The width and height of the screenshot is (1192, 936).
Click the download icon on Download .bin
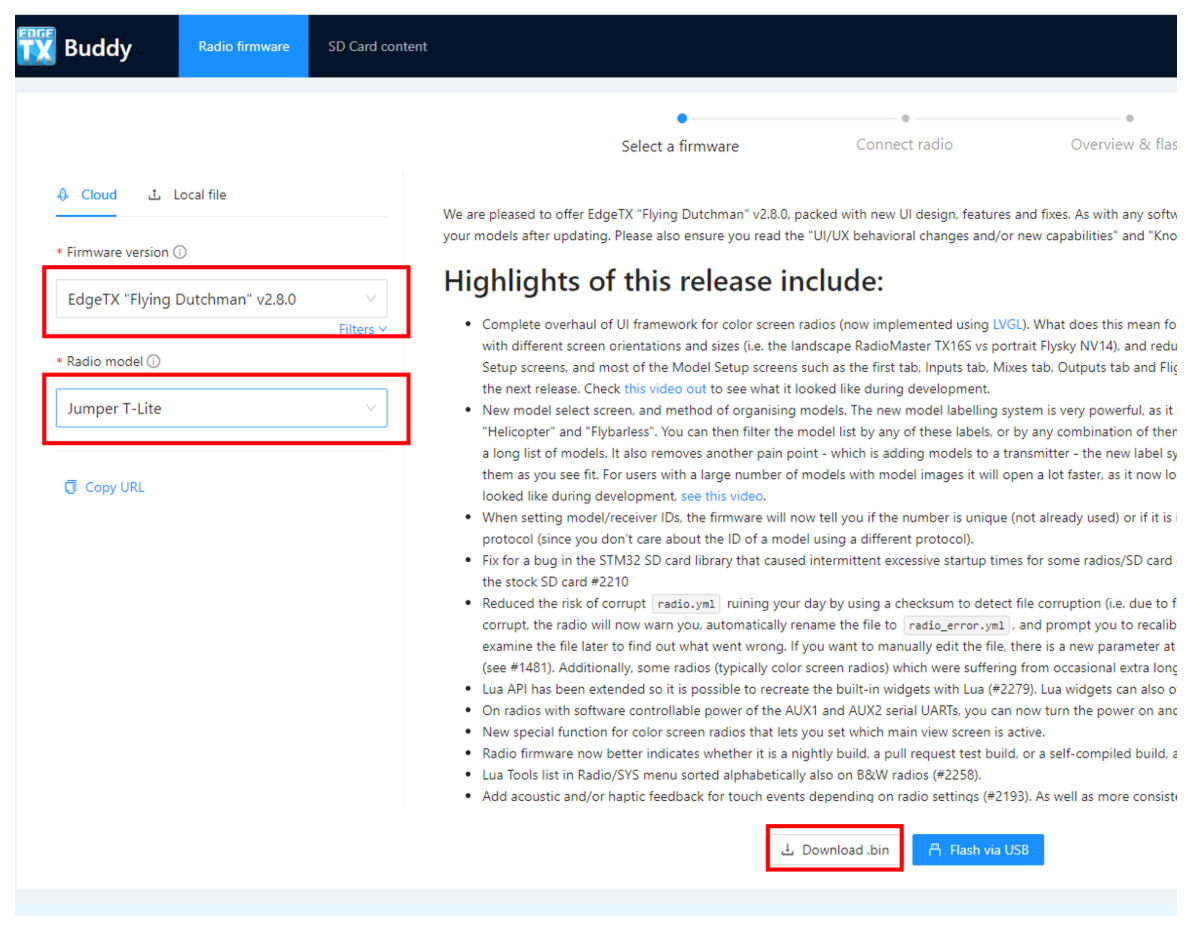tap(788, 849)
